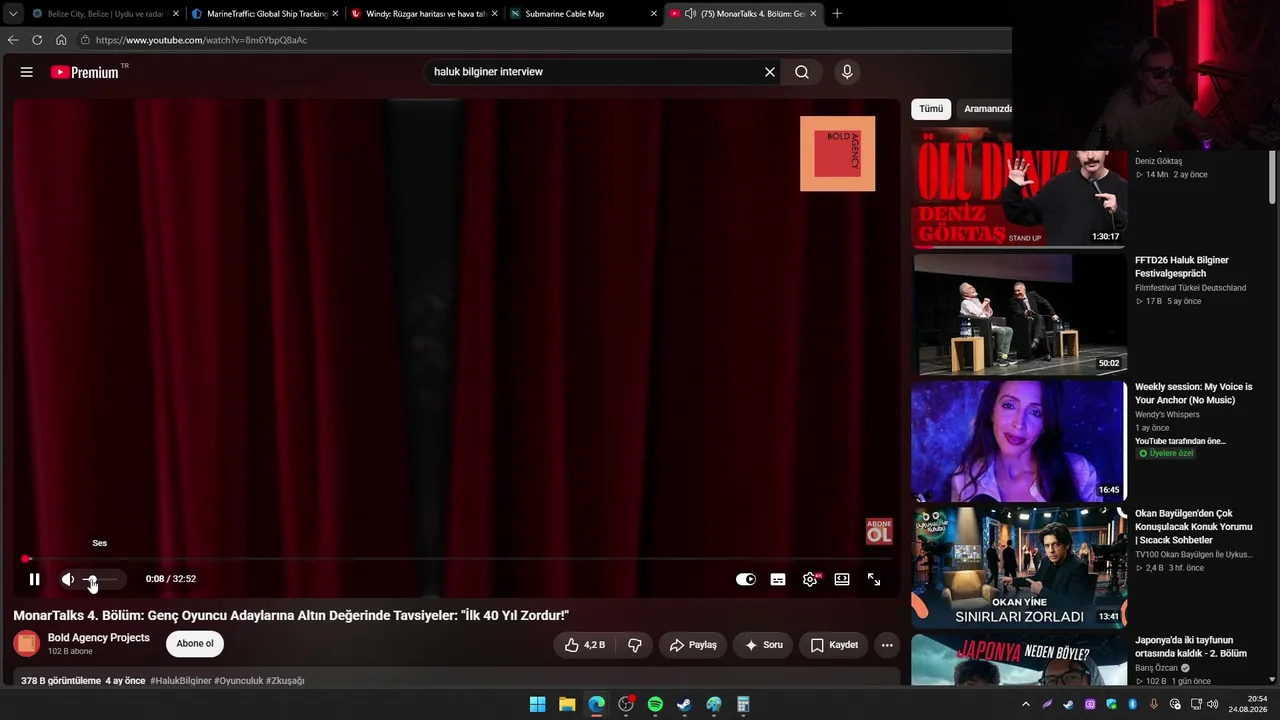Run search with the magnifier button
The image size is (1280, 720).
tap(802, 72)
